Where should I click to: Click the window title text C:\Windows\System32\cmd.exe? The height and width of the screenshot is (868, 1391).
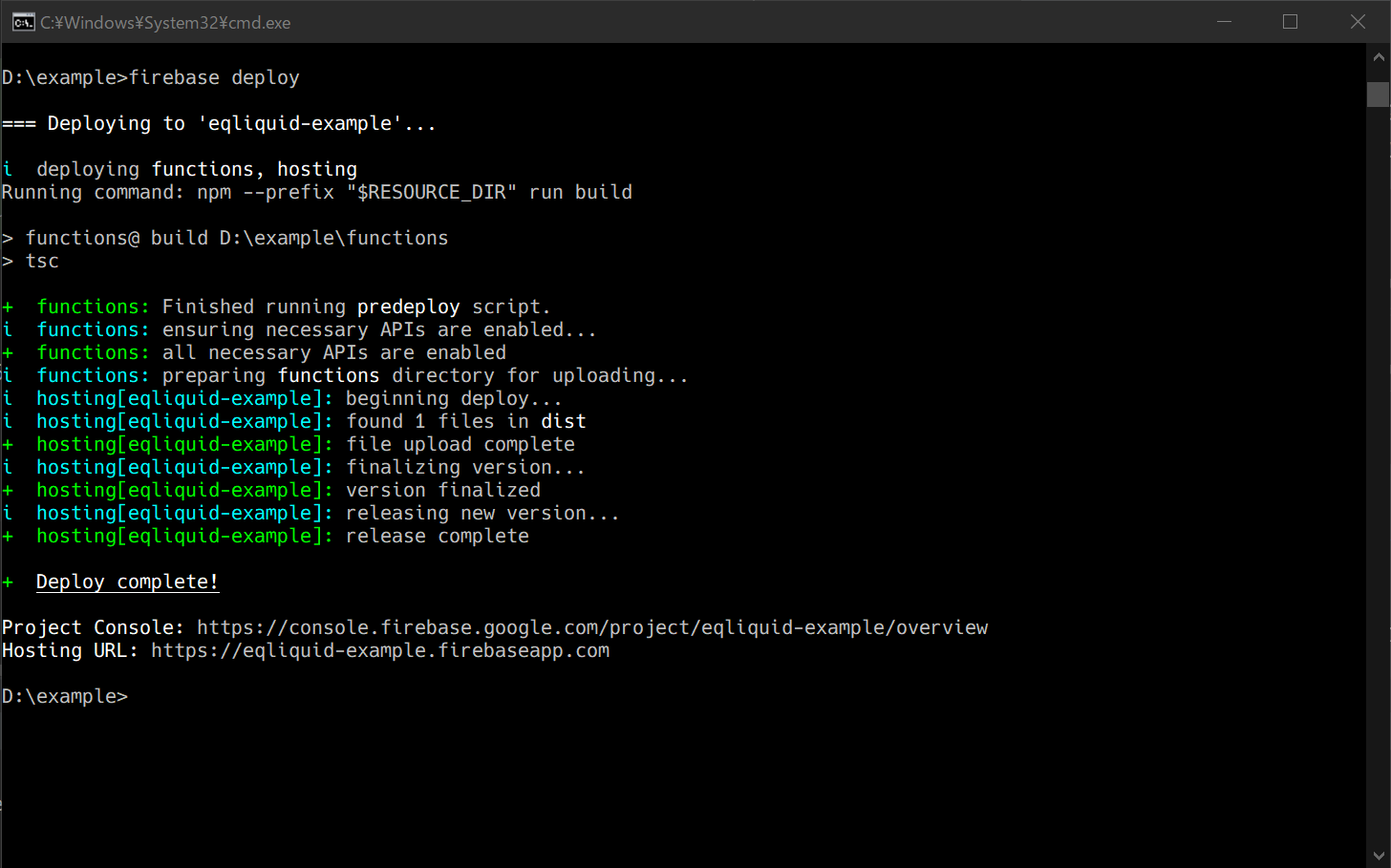coord(165,23)
